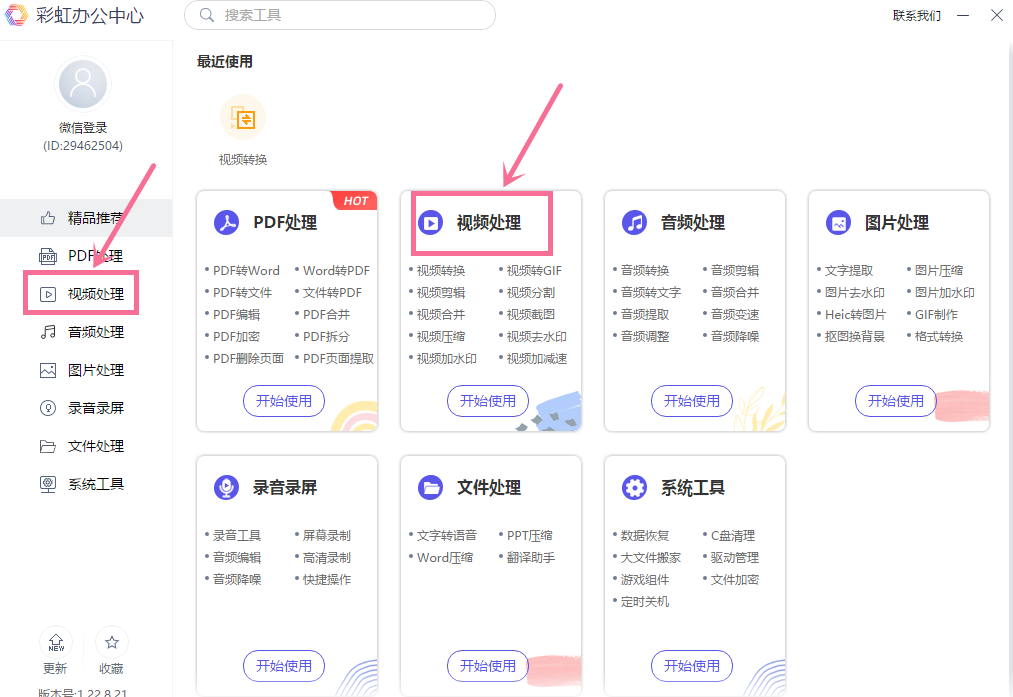Click the user avatar to log in
This screenshot has width=1013, height=697.
[83, 85]
